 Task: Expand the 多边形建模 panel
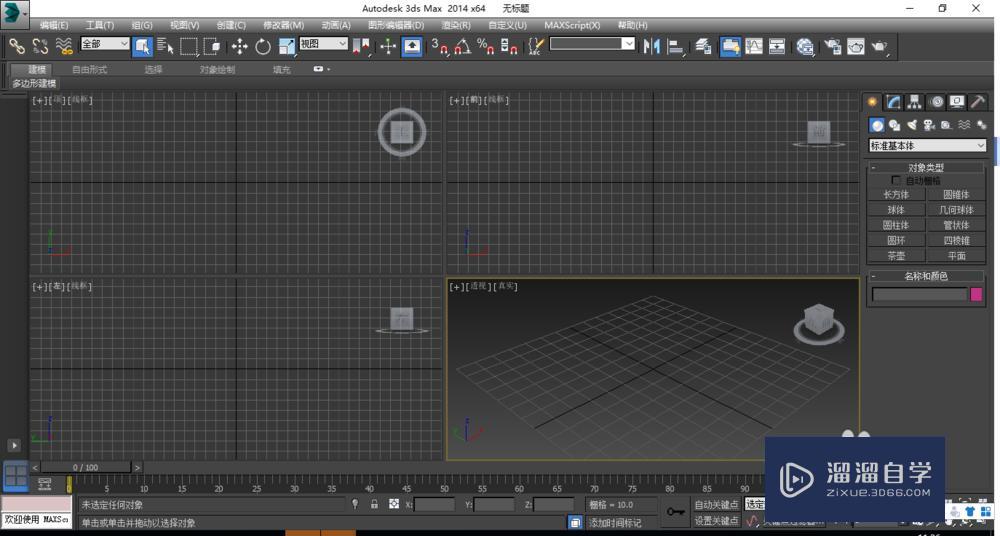[34, 84]
